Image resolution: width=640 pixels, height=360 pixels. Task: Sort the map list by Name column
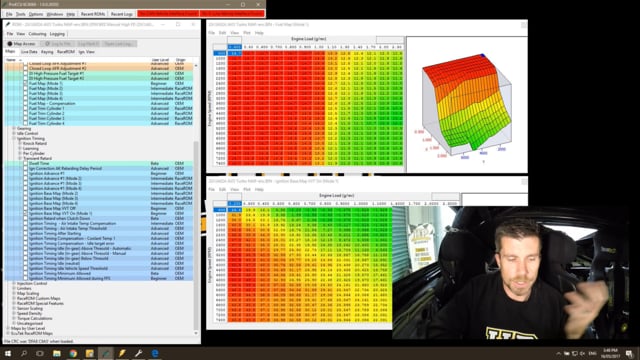point(11,60)
